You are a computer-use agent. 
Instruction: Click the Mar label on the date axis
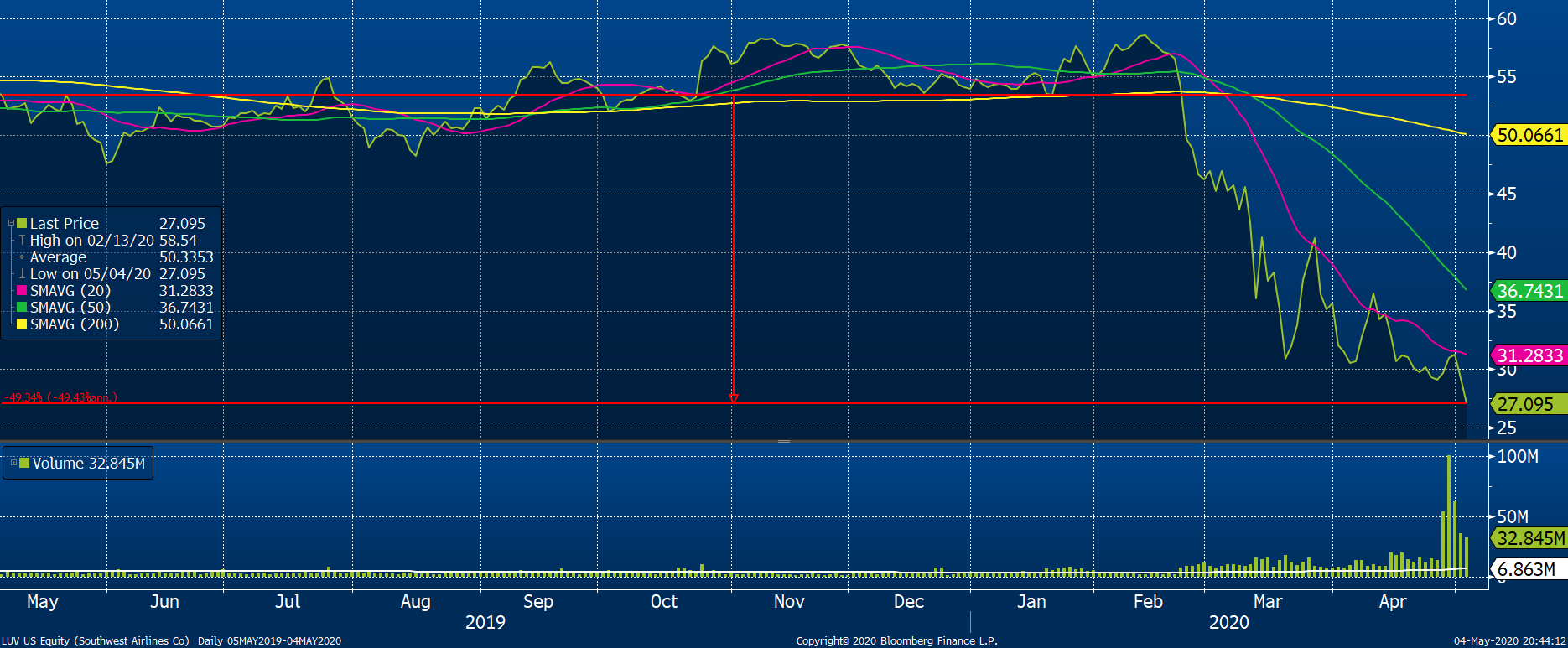pos(1268,601)
